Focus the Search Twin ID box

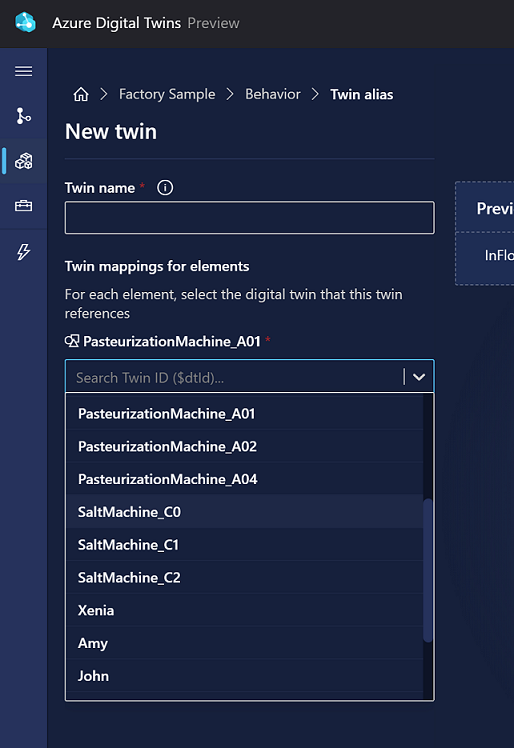click(x=234, y=377)
